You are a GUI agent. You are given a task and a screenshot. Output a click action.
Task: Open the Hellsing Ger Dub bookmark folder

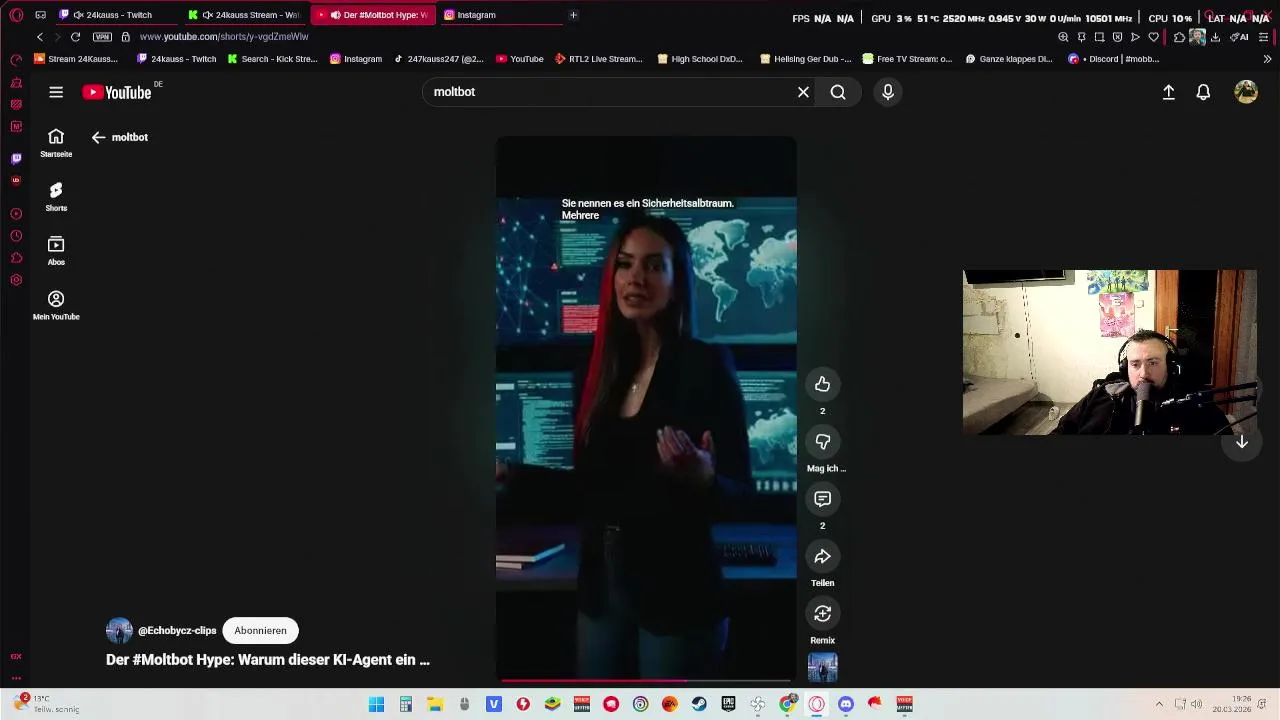(x=805, y=59)
